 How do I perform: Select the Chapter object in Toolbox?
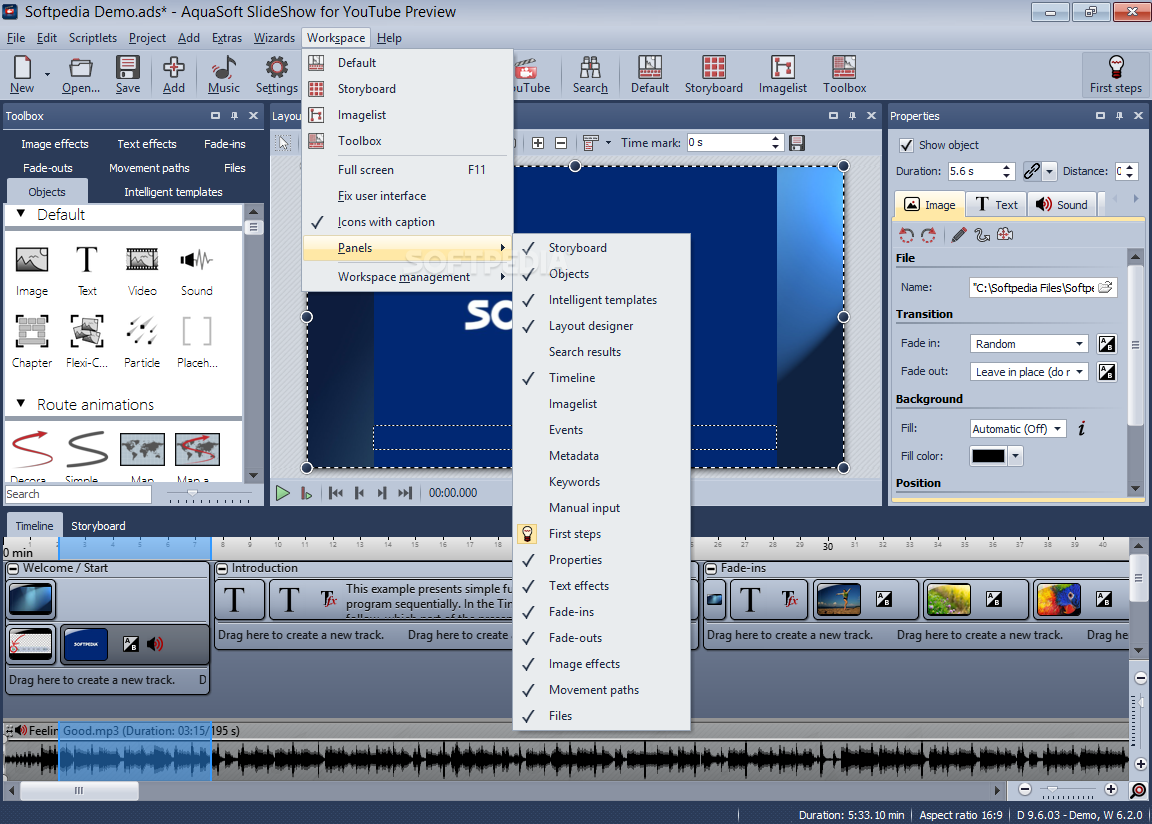pyautogui.click(x=32, y=342)
